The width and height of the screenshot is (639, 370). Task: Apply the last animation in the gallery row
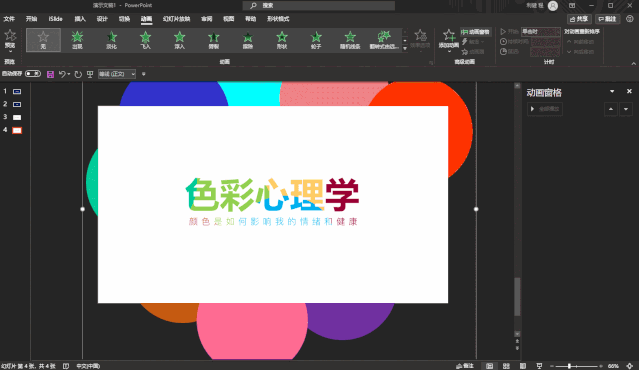pos(384,40)
